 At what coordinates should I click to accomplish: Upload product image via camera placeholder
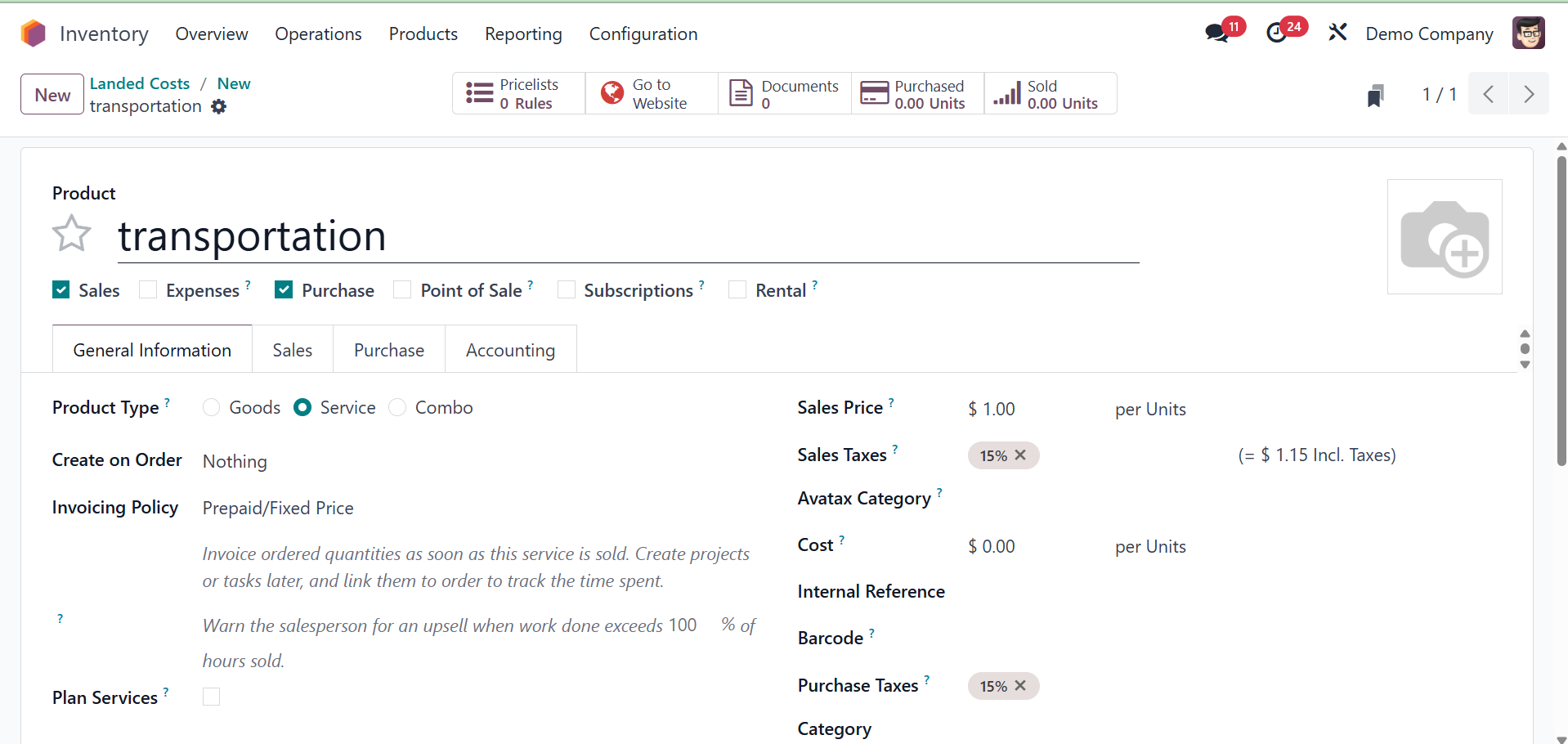[1444, 237]
